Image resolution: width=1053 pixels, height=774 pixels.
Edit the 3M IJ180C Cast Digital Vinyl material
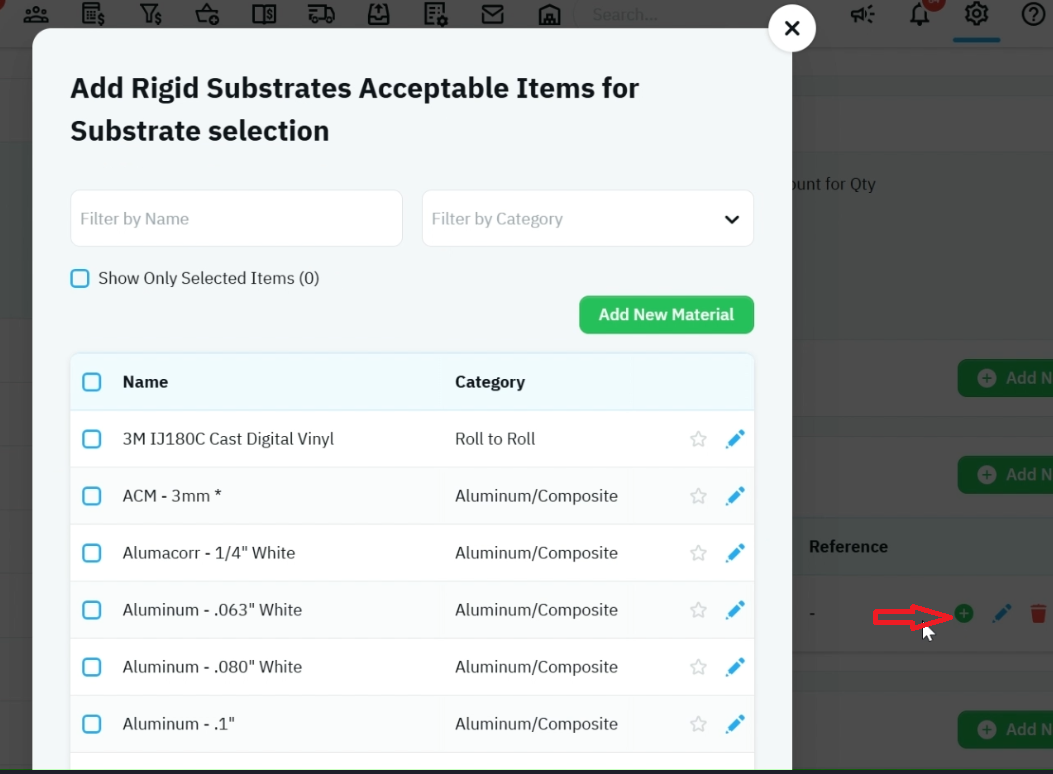[x=735, y=439]
